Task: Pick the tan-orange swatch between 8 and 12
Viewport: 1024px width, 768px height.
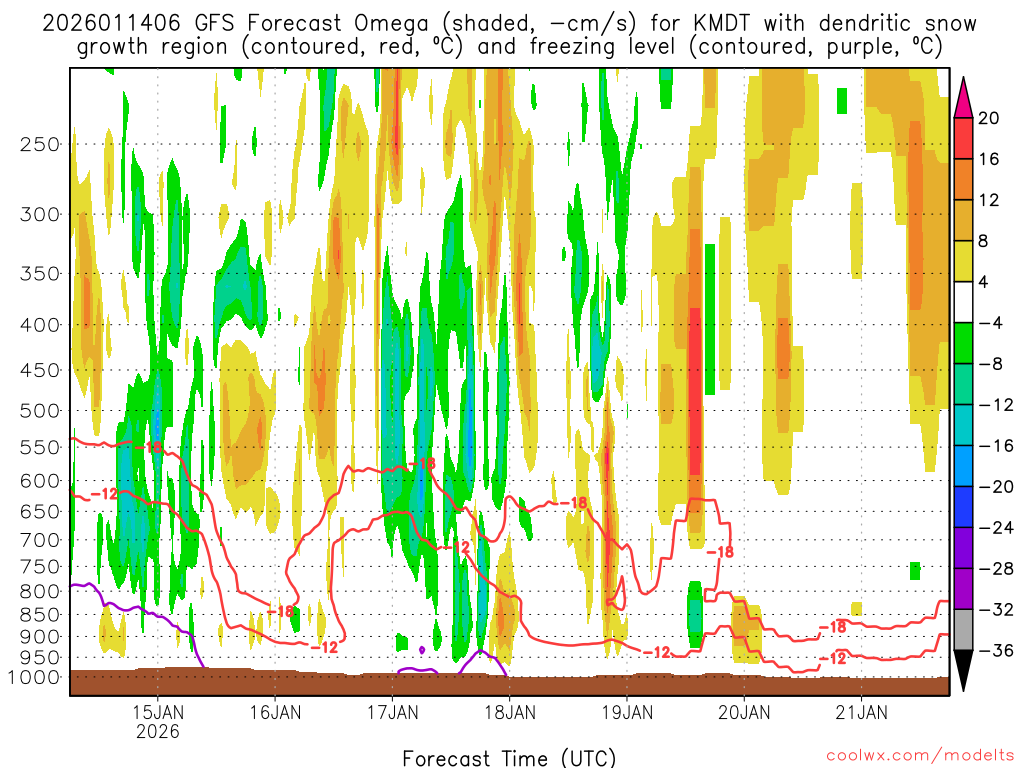Action: point(963,221)
